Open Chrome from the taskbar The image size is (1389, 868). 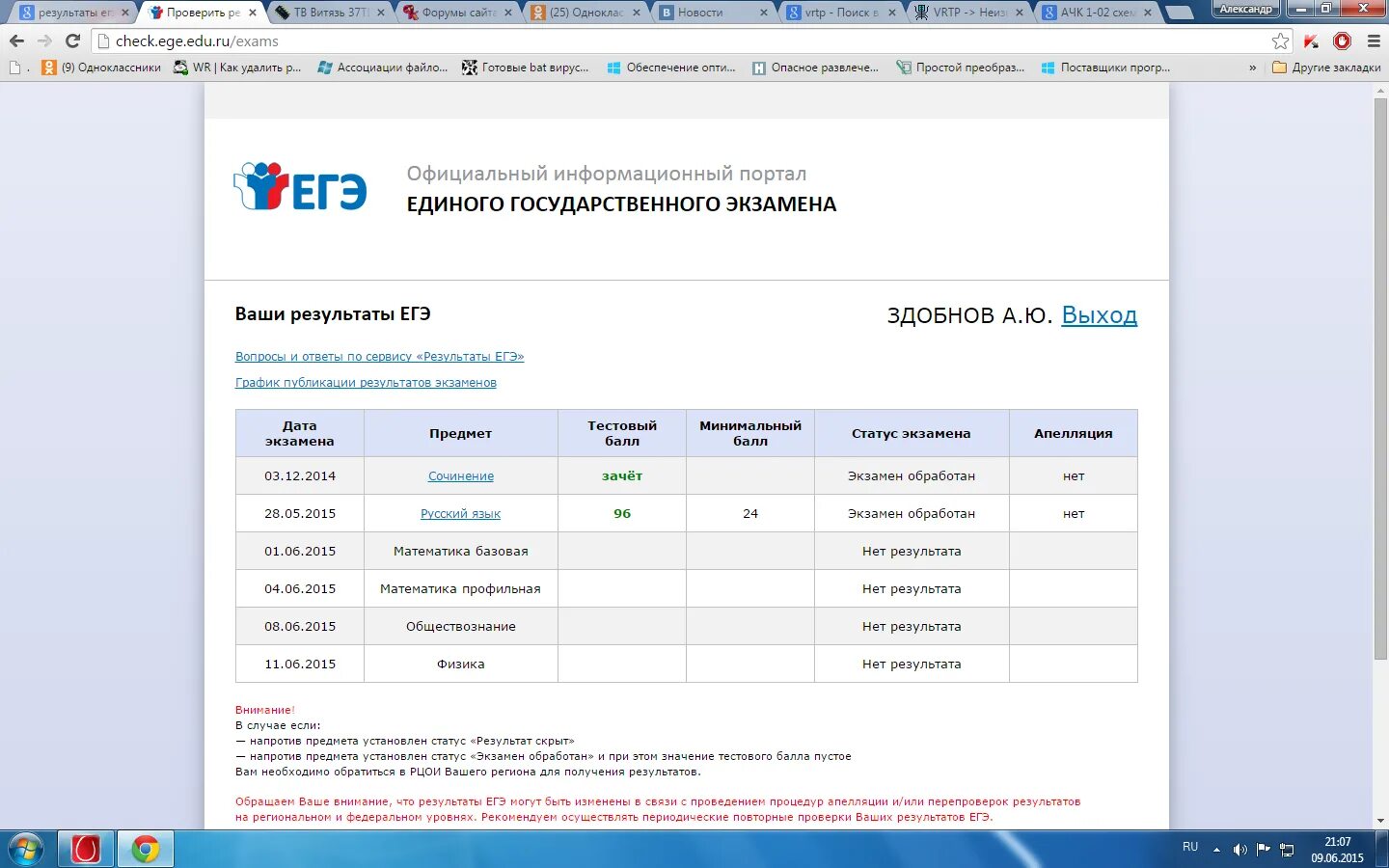[146, 849]
